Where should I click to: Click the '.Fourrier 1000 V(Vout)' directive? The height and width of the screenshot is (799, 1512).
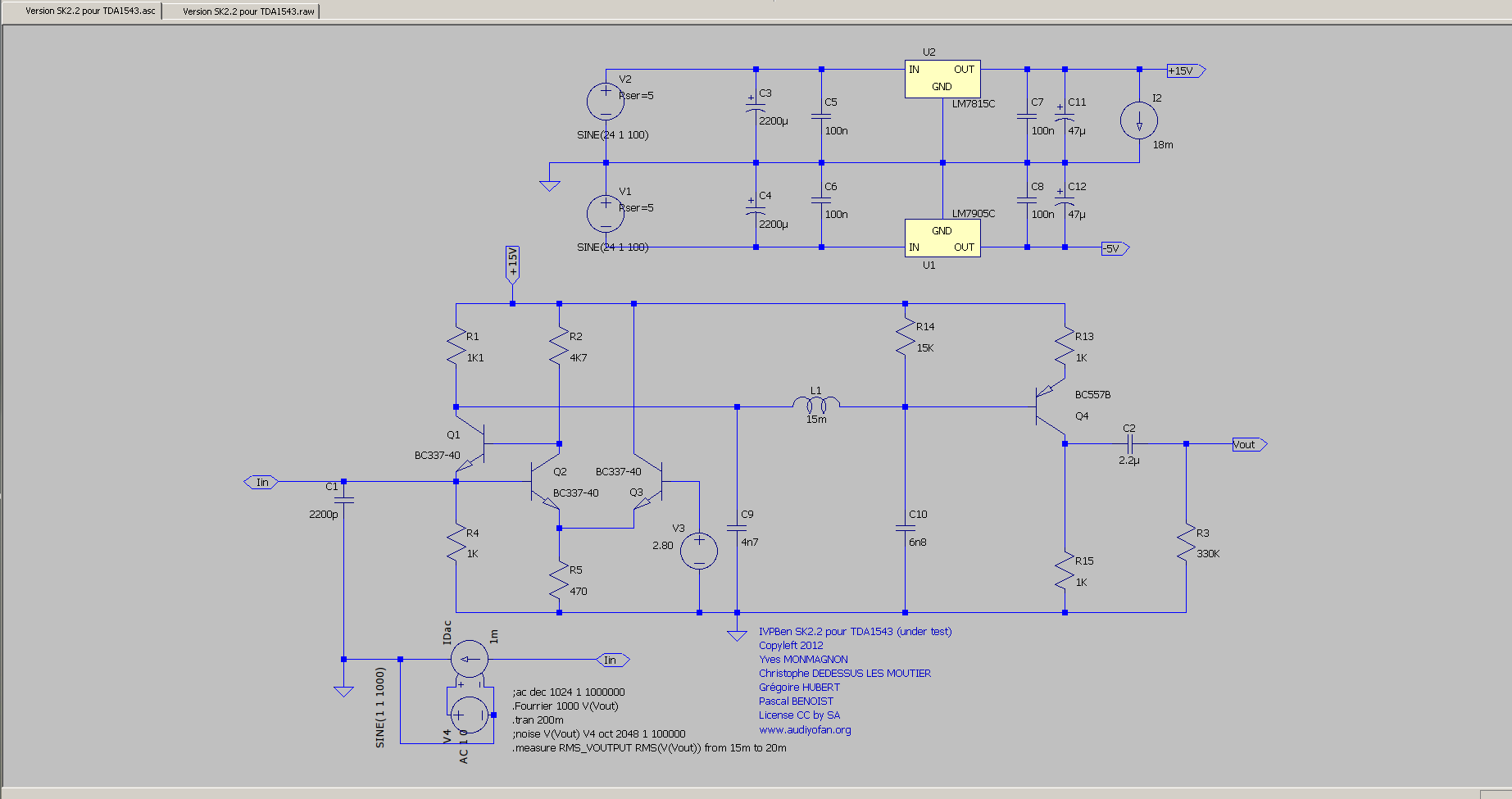(565, 706)
